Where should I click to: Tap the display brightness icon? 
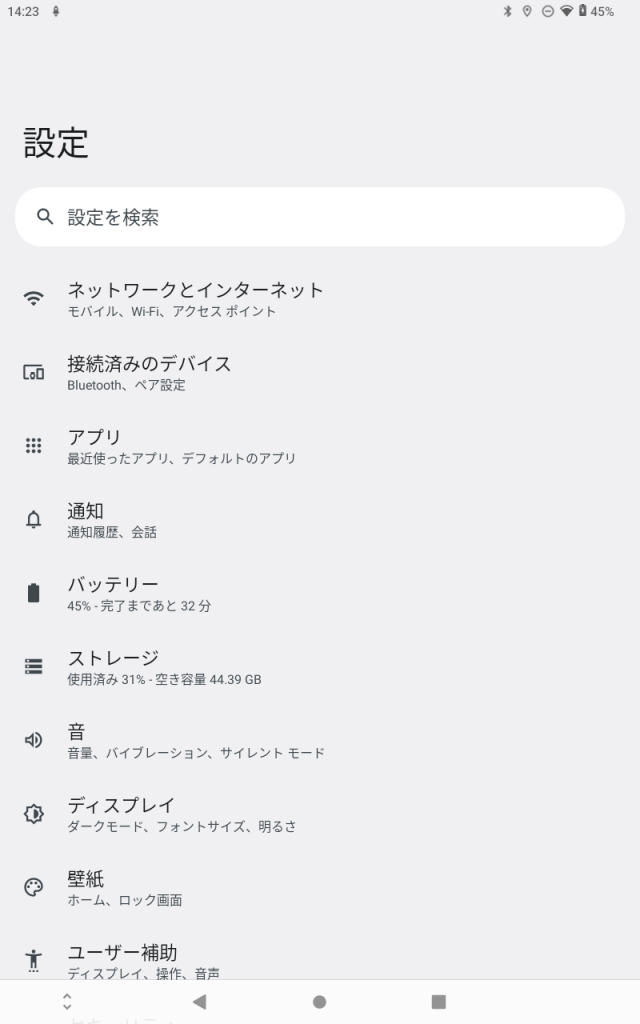[x=34, y=814]
